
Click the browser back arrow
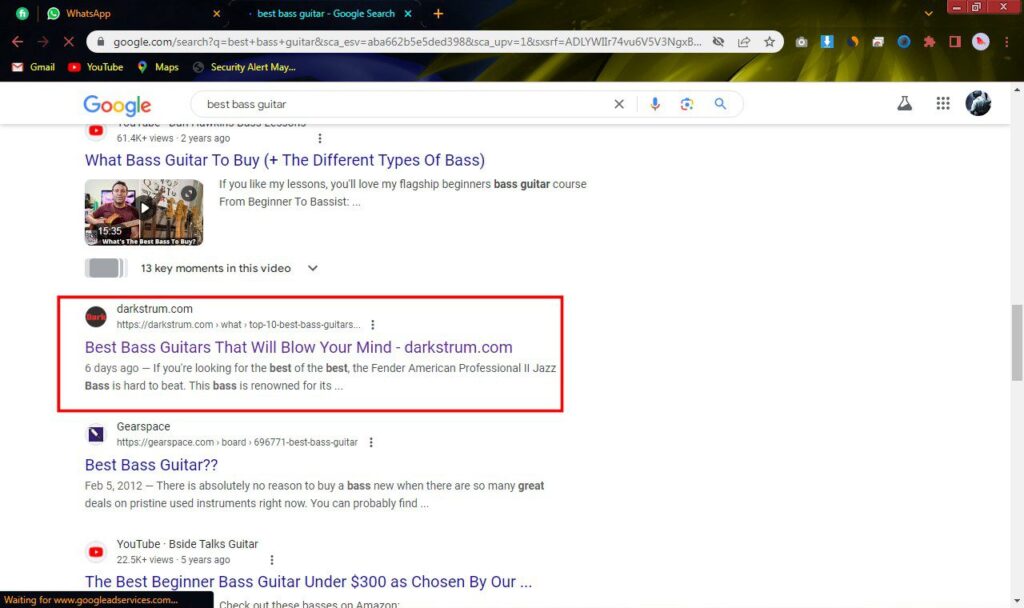pyautogui.click(x=17, y=42)
